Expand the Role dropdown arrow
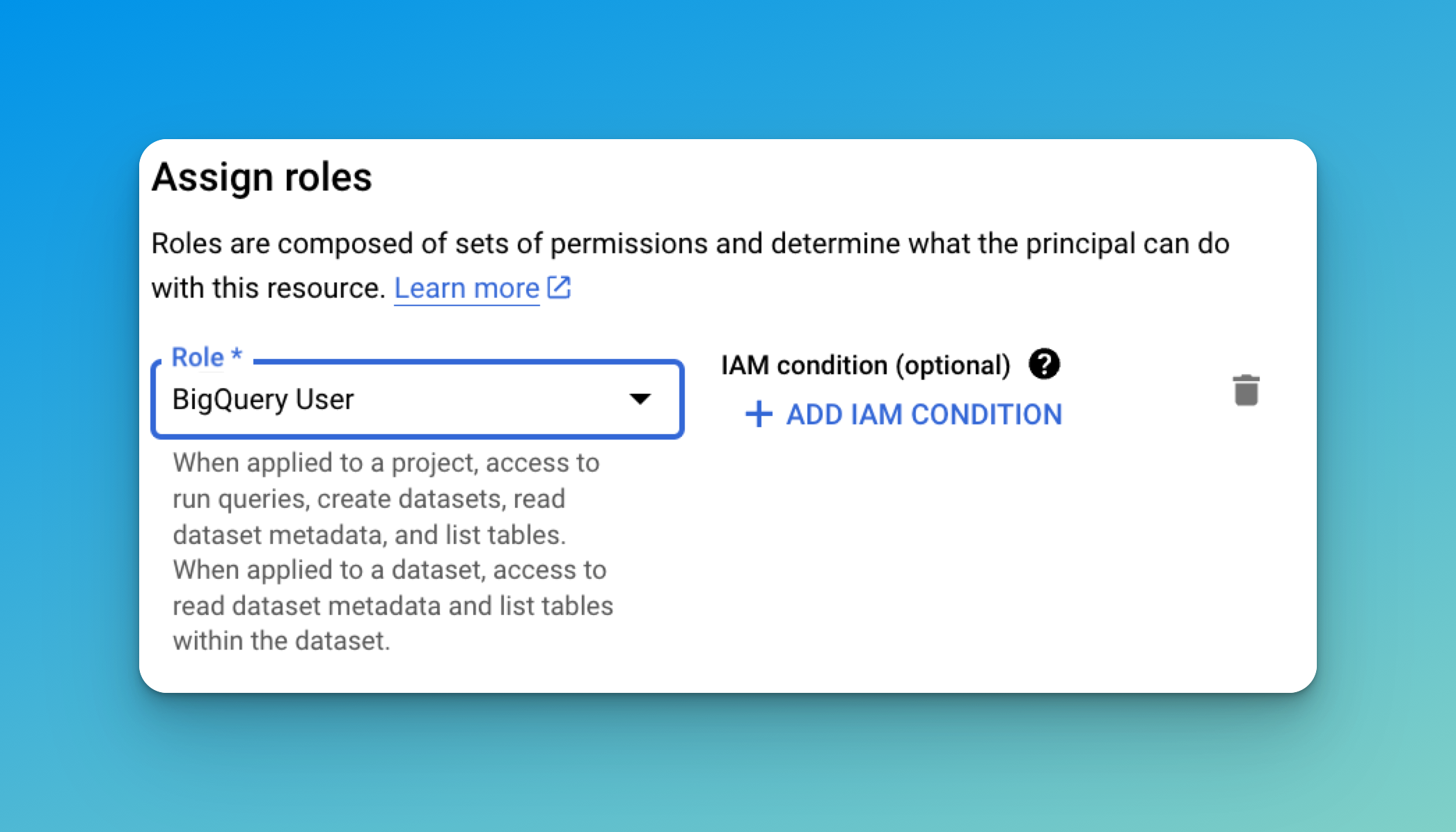1456x832 pixels. 640,399
